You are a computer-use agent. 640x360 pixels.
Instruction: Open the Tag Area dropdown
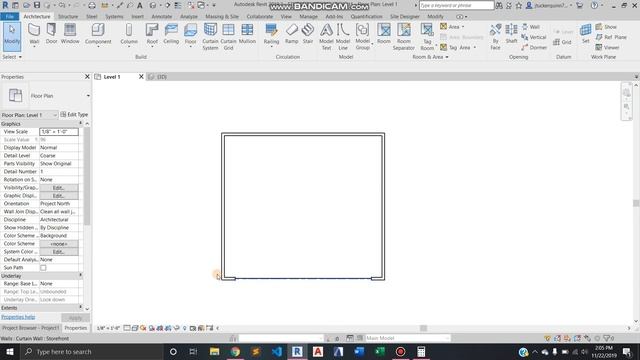coord(475,47)
